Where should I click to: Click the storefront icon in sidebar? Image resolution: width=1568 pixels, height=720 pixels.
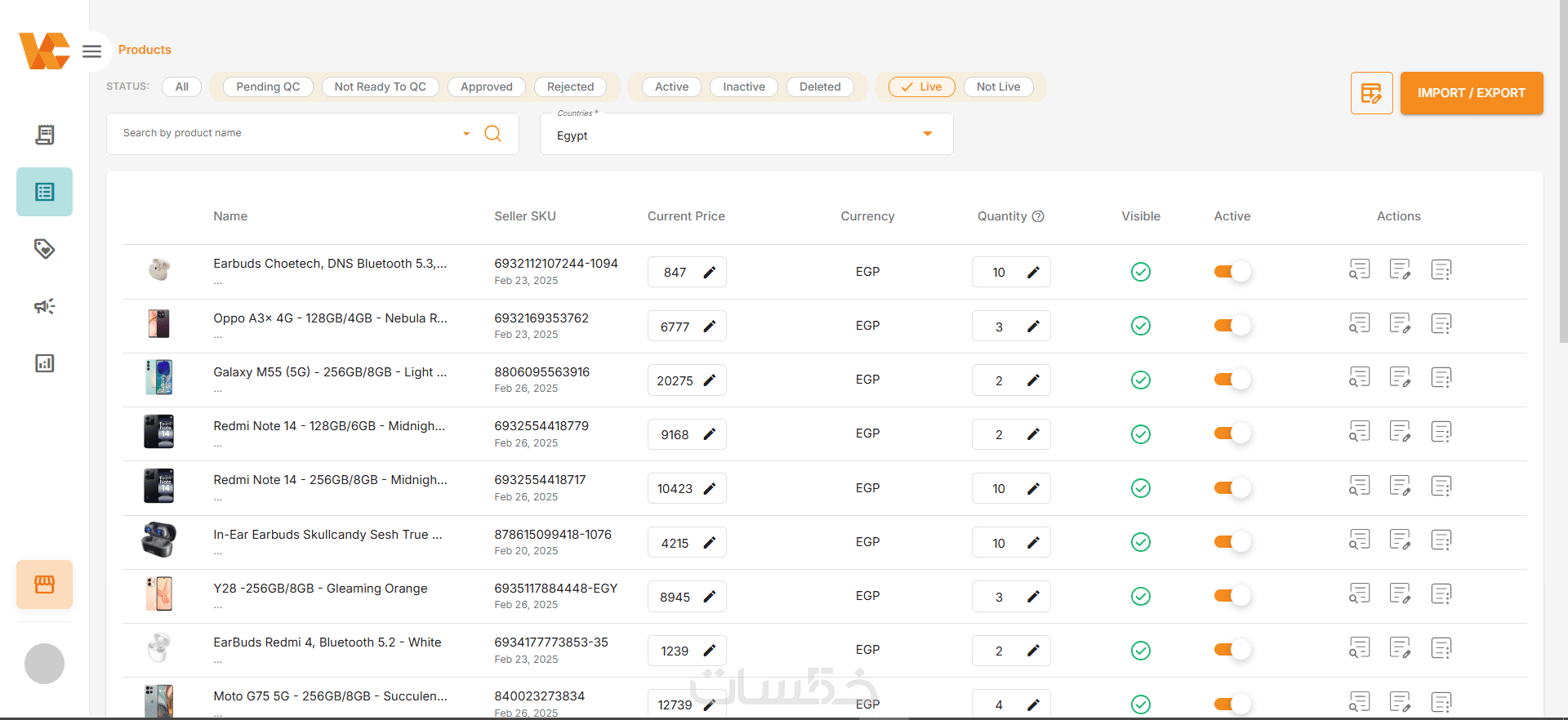click(45, 584)
